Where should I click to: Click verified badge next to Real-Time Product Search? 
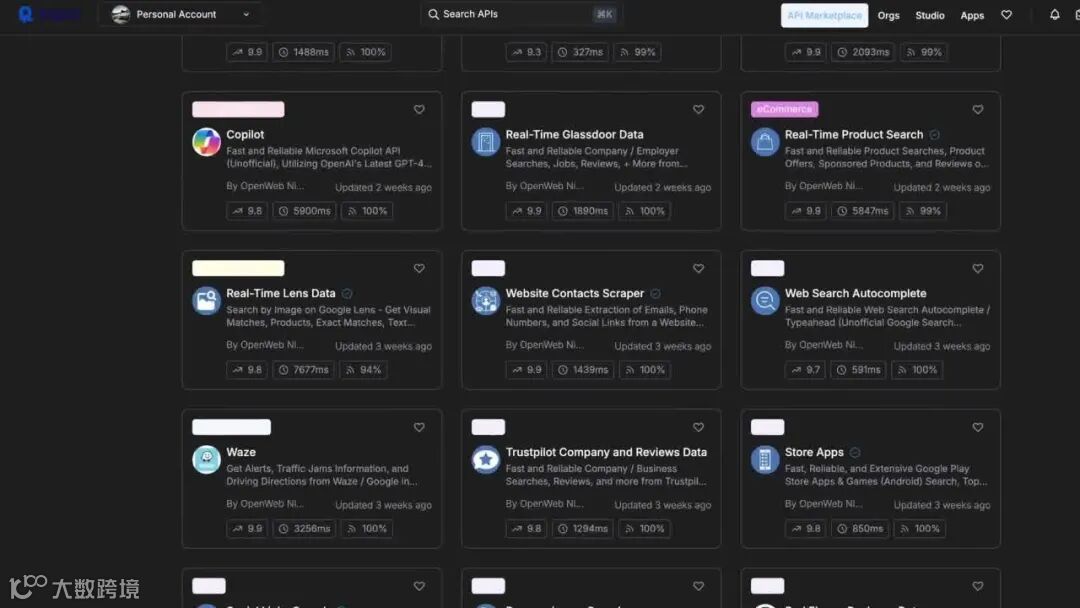935,134
